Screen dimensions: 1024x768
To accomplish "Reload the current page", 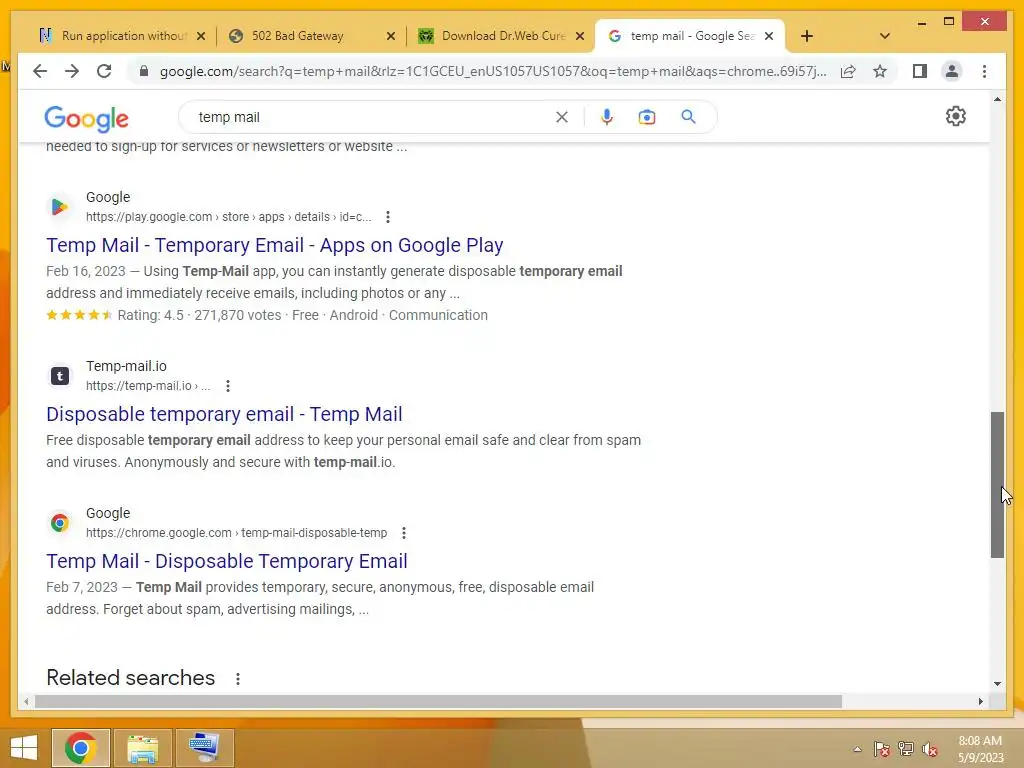I will click(x=104, y=71).
